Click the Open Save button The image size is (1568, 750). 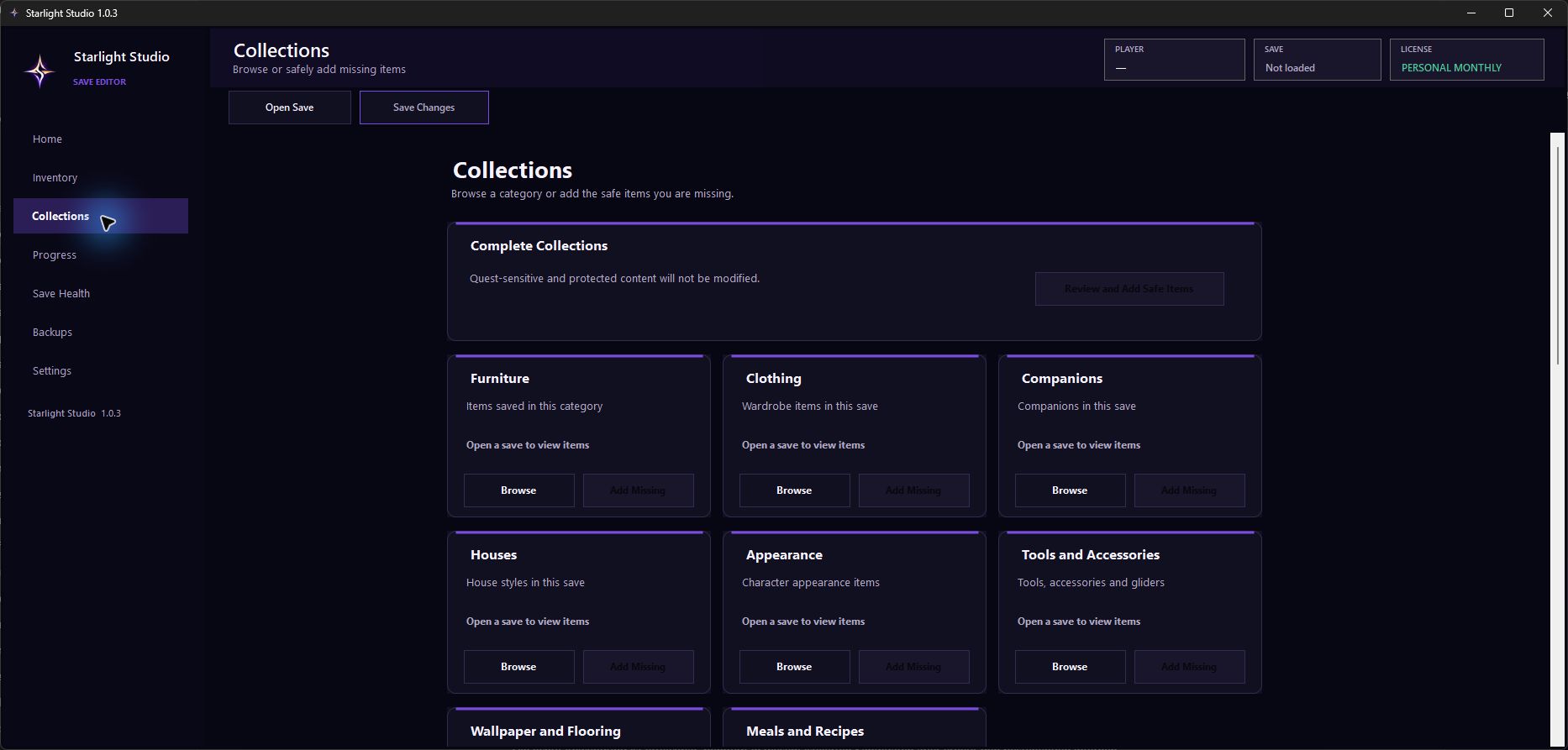click(x=290, y=108)
